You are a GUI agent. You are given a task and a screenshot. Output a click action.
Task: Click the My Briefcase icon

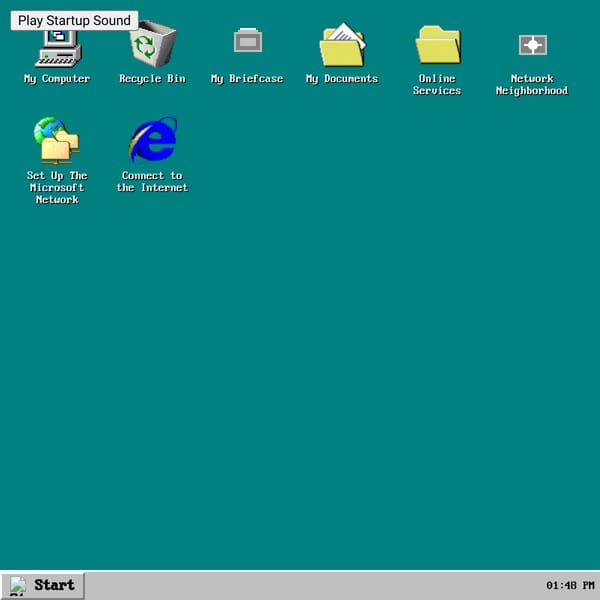248,40
